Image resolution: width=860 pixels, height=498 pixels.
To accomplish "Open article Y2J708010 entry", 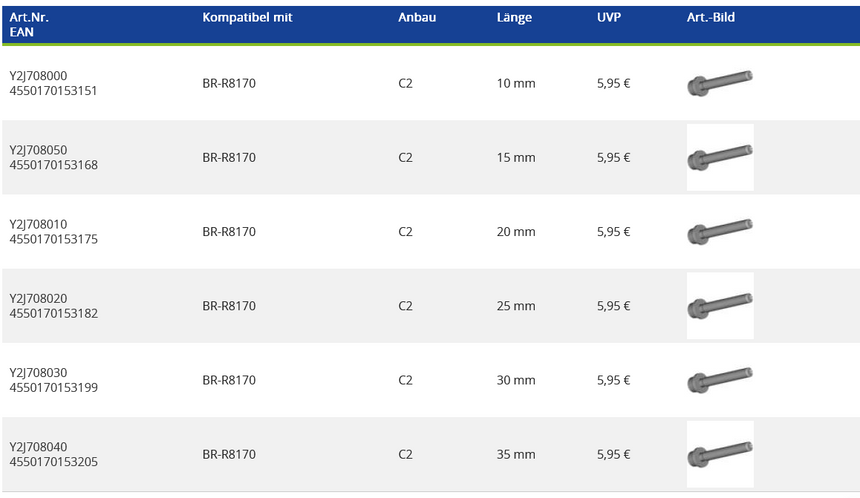I will pyautogui.click(x=38, y=224).
